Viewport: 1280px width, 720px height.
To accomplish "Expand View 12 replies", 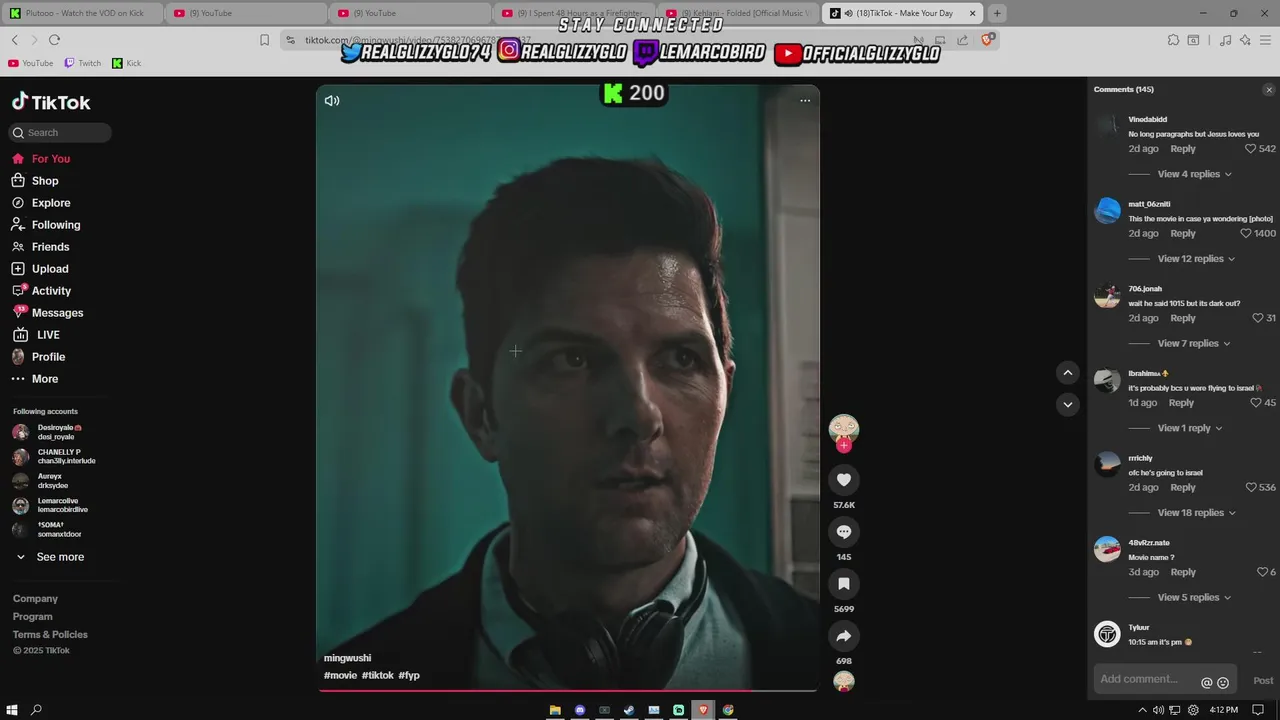I will [x=1196, y=259].
